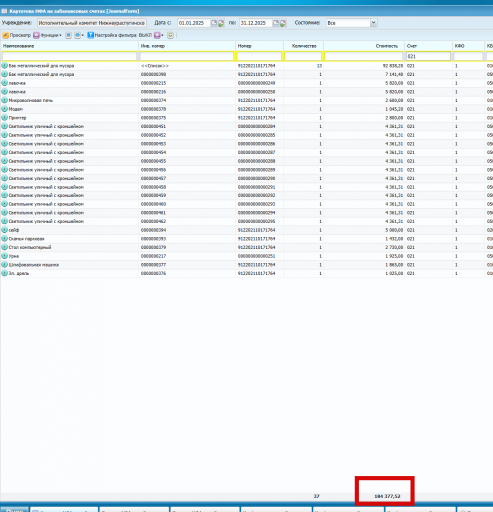The width and height of the screenshot is (493, 512).
Task: Click the Просмотр toolbar button
Action: click(17, 35)
